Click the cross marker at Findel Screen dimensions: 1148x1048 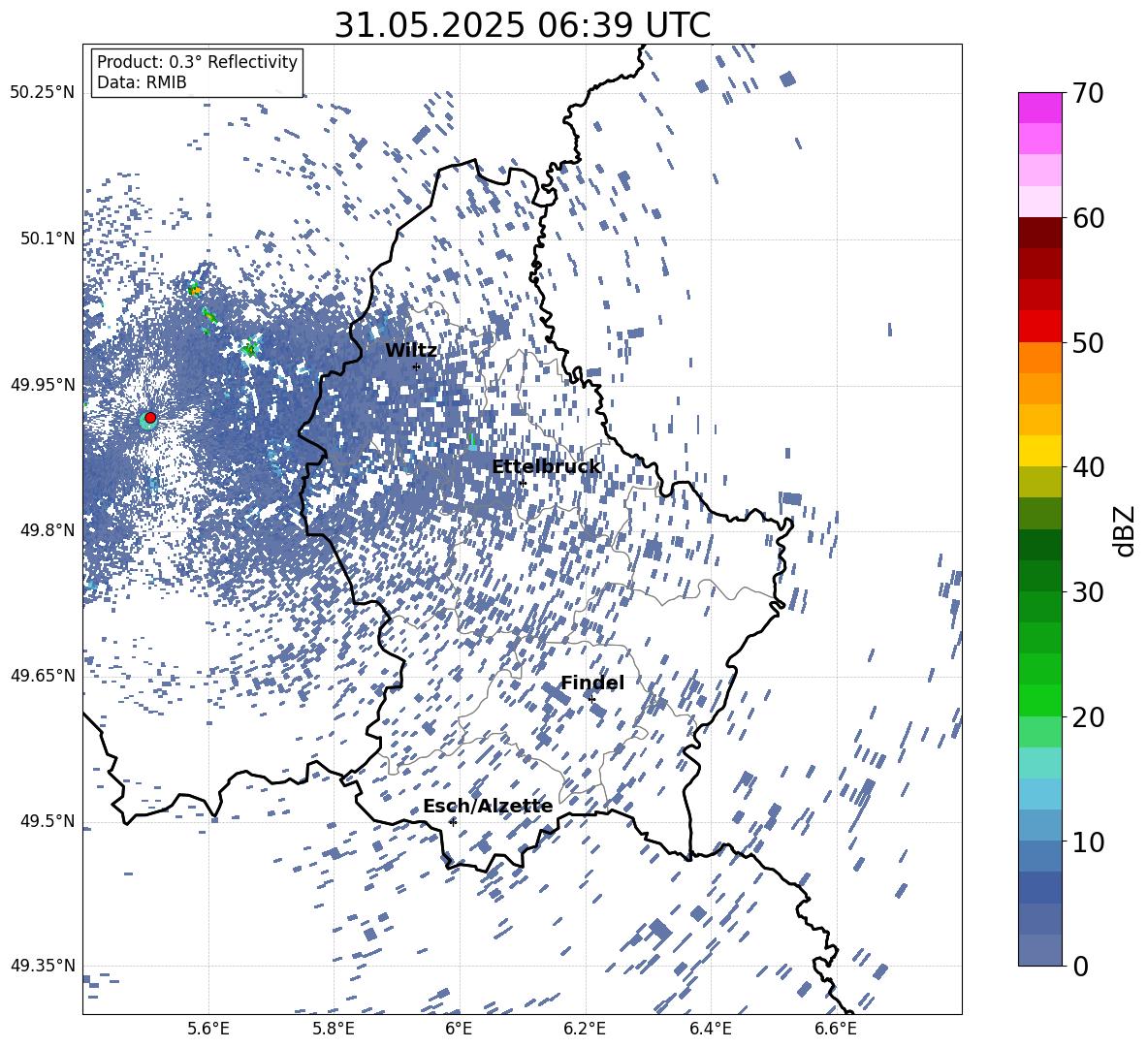click(x=591, y=700)
